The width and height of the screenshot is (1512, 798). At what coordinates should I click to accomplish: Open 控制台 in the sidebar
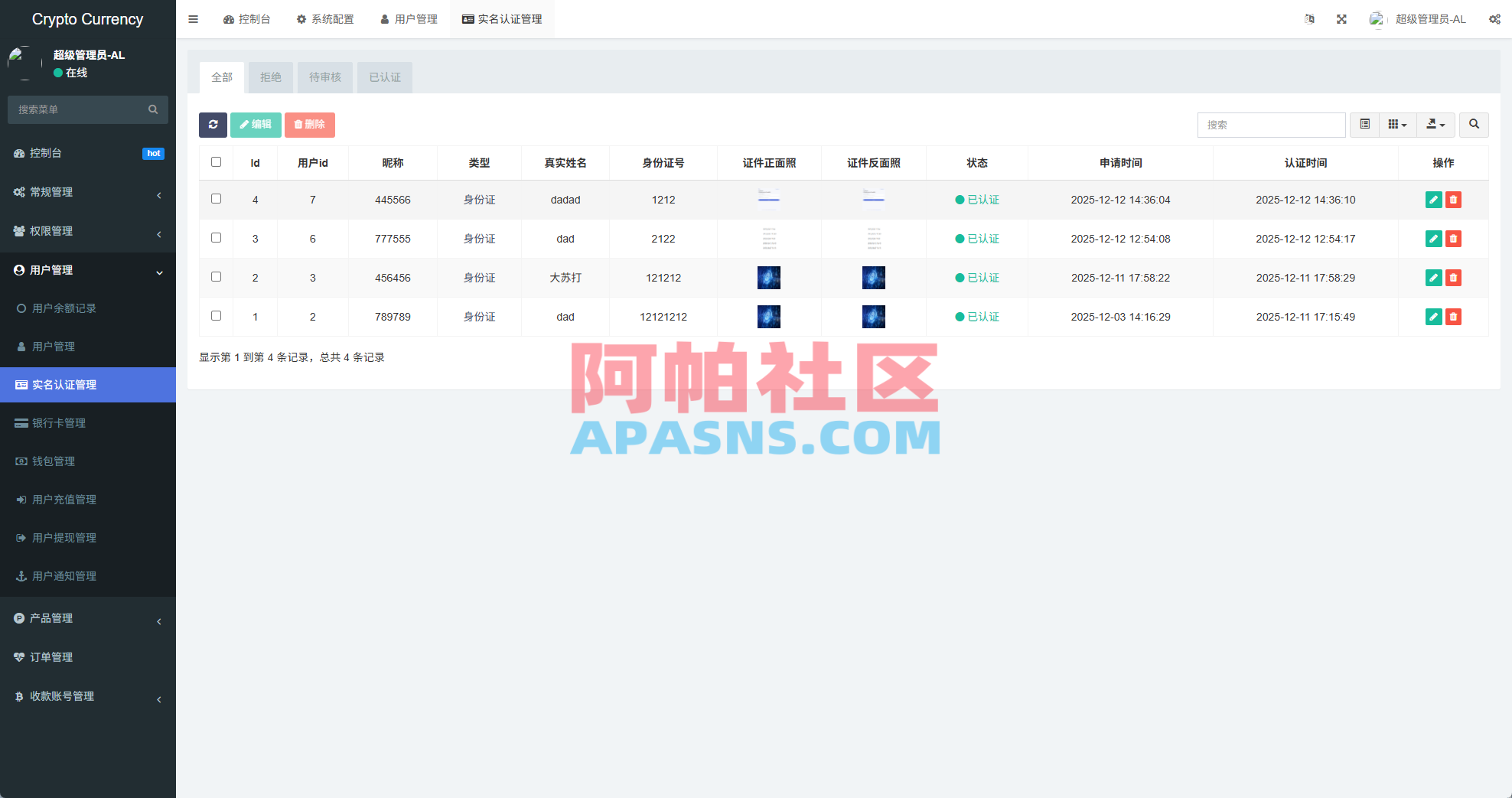(88, 153)
